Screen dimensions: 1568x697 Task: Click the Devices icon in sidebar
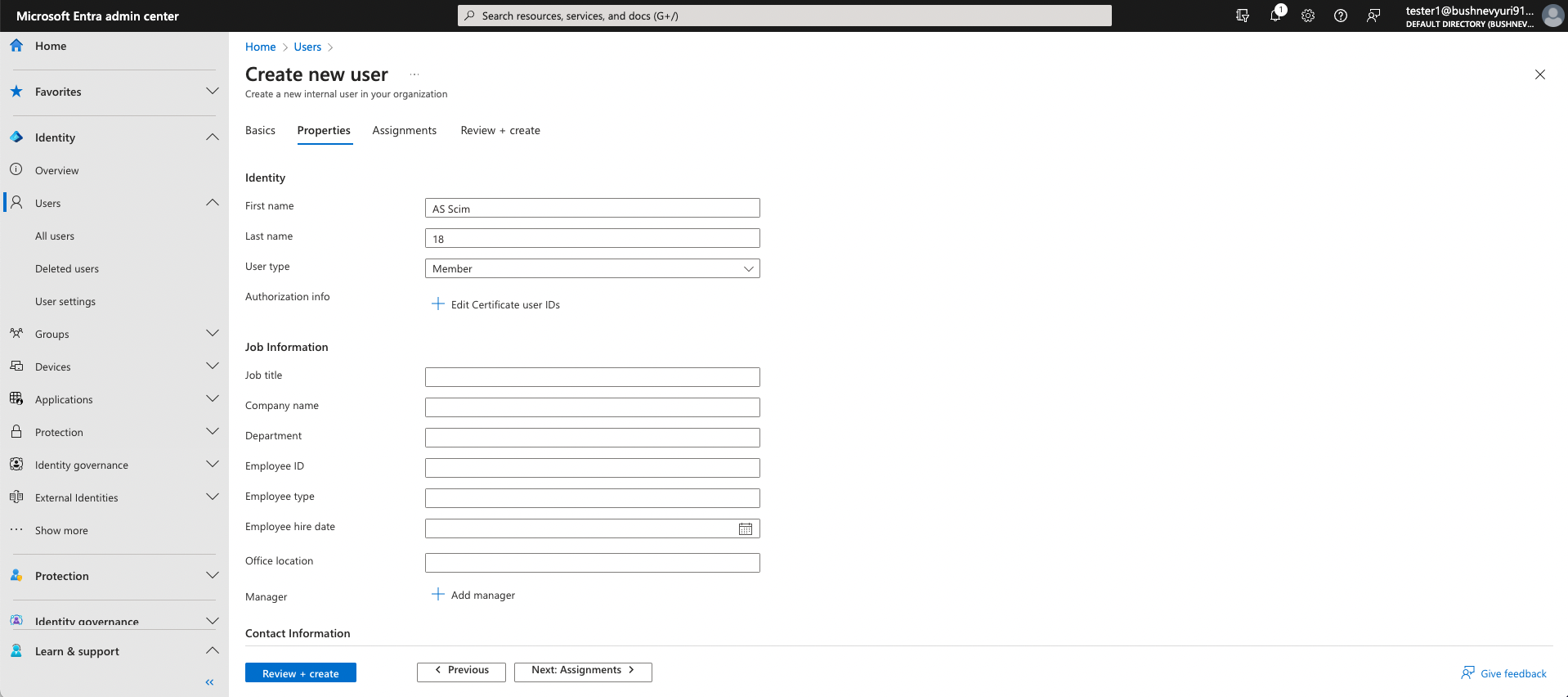click(16, 366)
